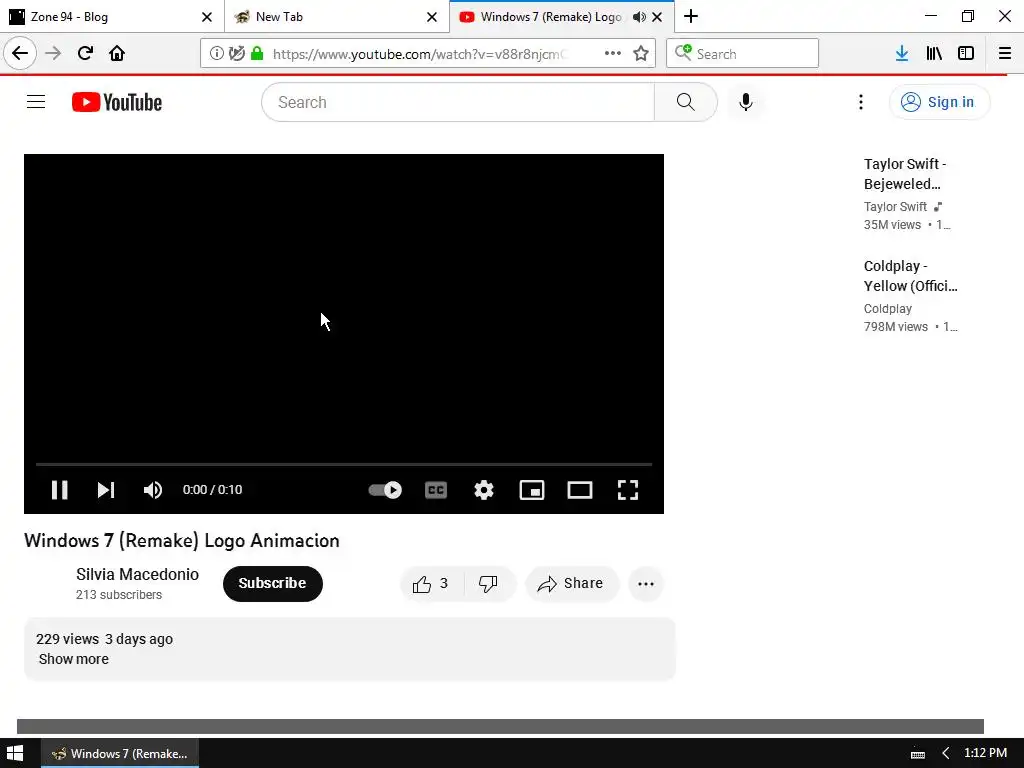Image resolution: width=1024 pixels, height=768 pixels.
Task: Open Coldplay - Yellow suggested video
Action: coord(910,276)
